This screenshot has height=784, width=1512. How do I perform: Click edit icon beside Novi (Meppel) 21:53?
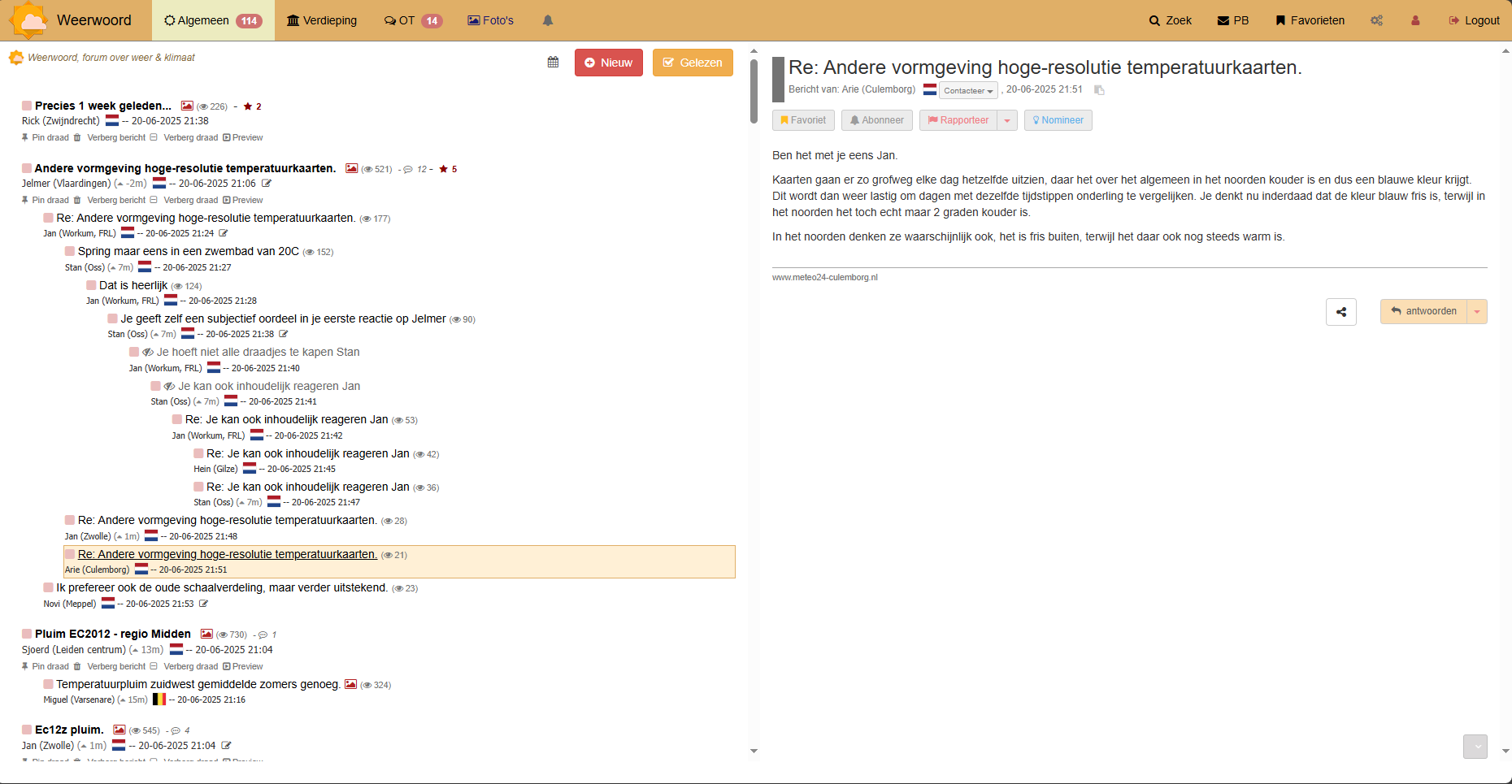(x=203, y=604)
